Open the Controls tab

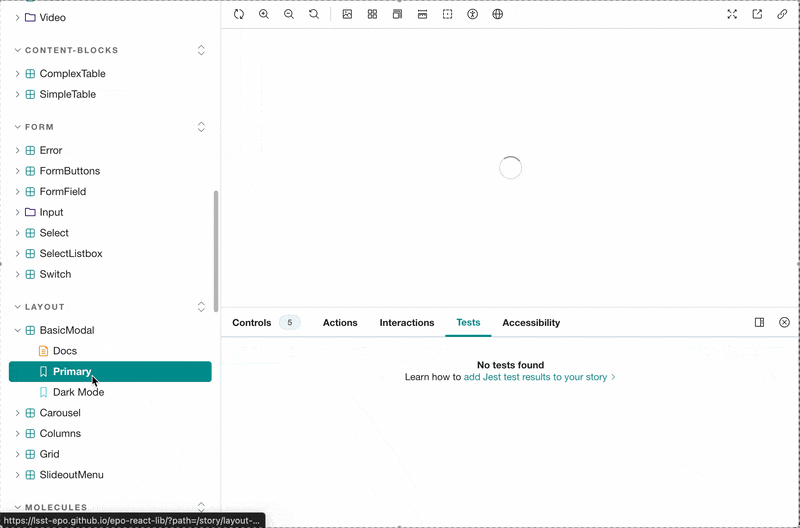click(x=252, y=322)
